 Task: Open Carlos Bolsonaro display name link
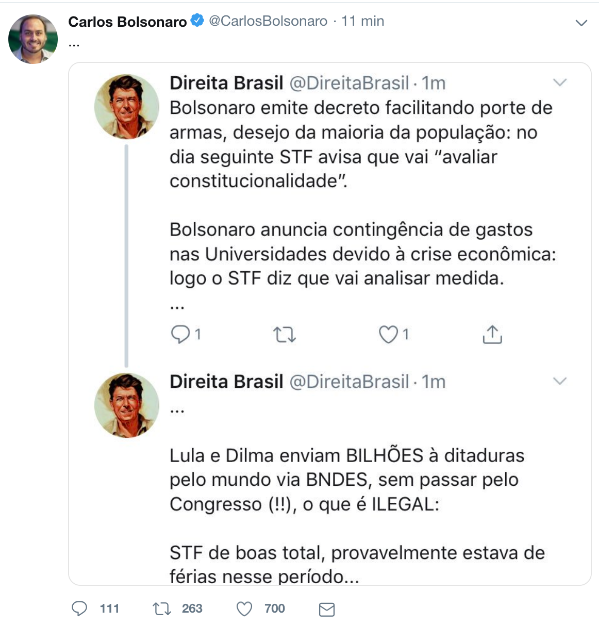pyautogui.click(x=127, y=22)
